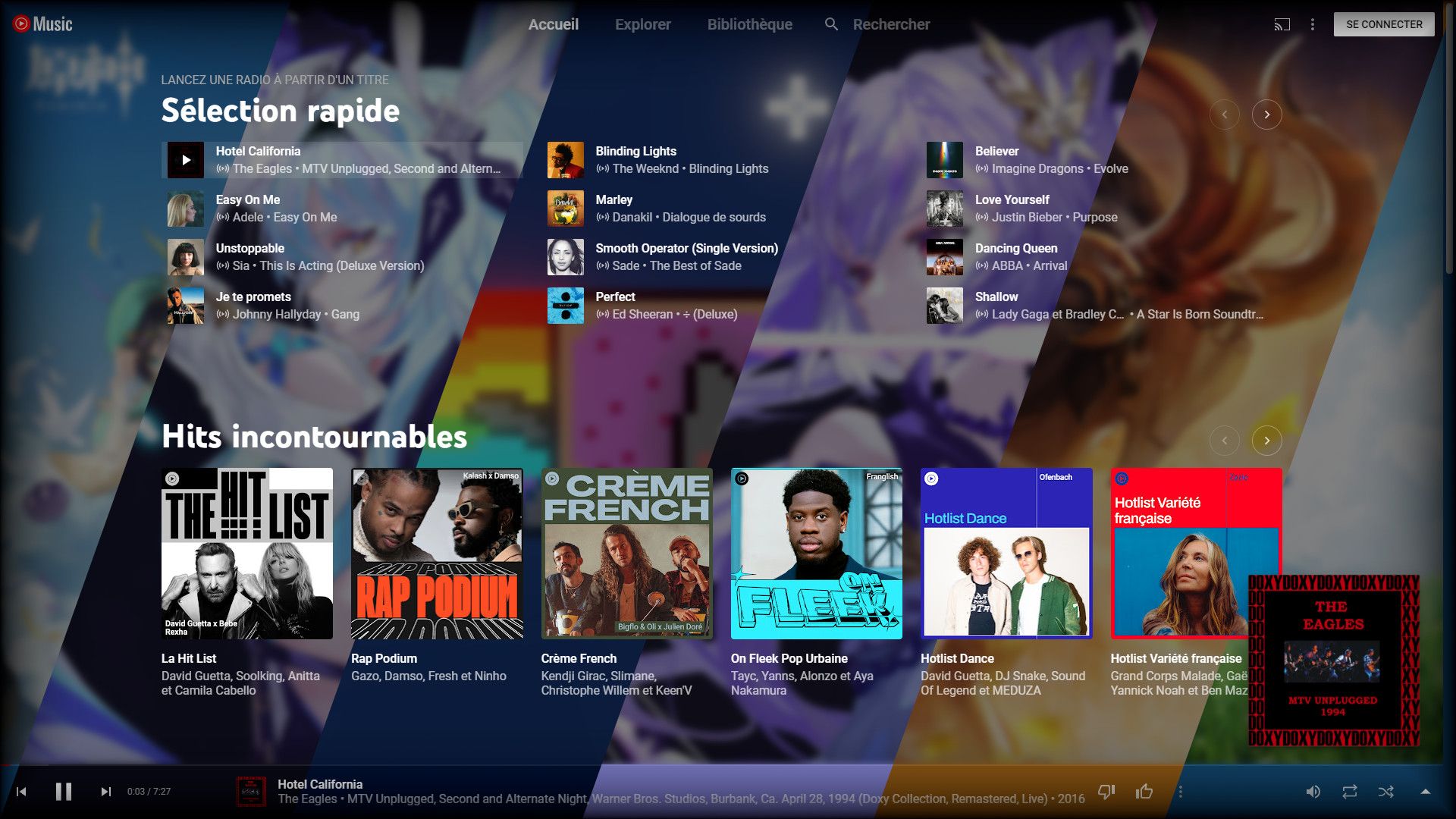1456x819 pixels.
Task: Toggle repeat mode in the player
Action: tap(1348, 791)
